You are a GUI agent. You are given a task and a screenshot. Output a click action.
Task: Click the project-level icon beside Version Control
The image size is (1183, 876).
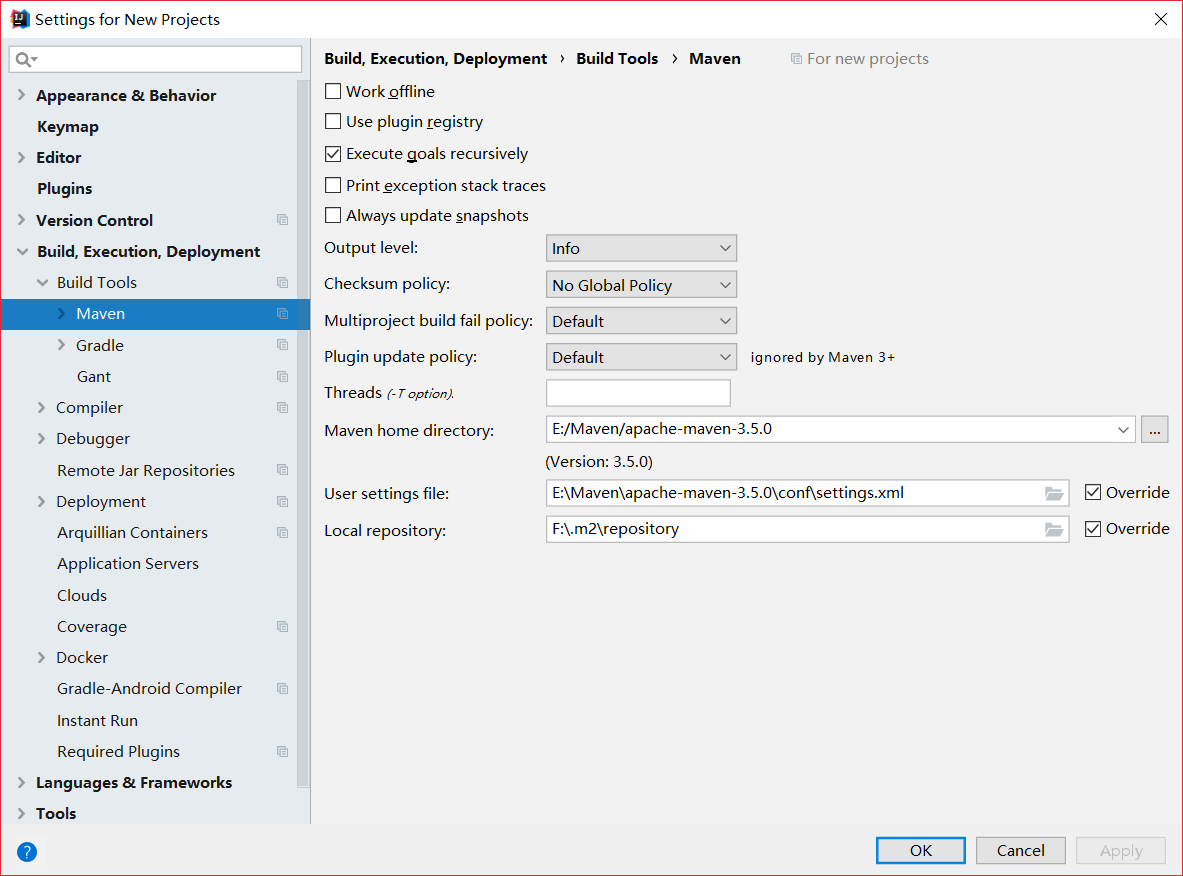[283, 220]
